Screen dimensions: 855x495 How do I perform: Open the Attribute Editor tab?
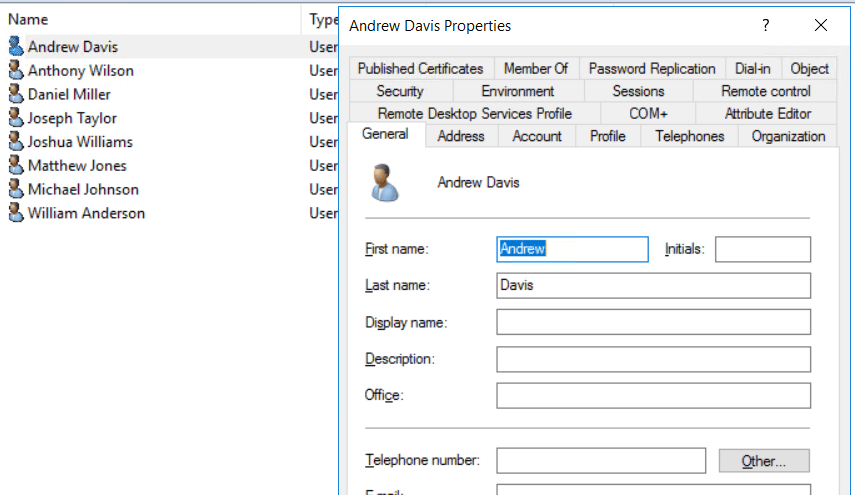[767, 113]
